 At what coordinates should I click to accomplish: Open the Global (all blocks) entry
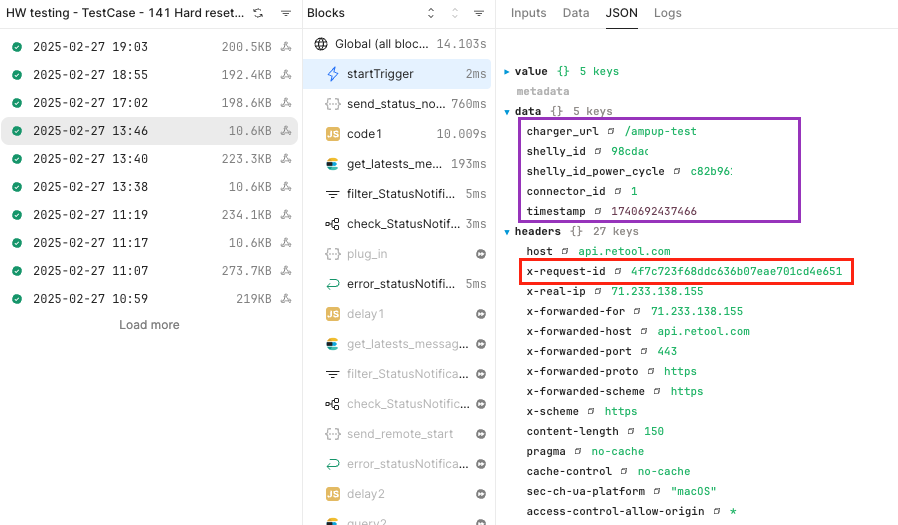(399, 44)
